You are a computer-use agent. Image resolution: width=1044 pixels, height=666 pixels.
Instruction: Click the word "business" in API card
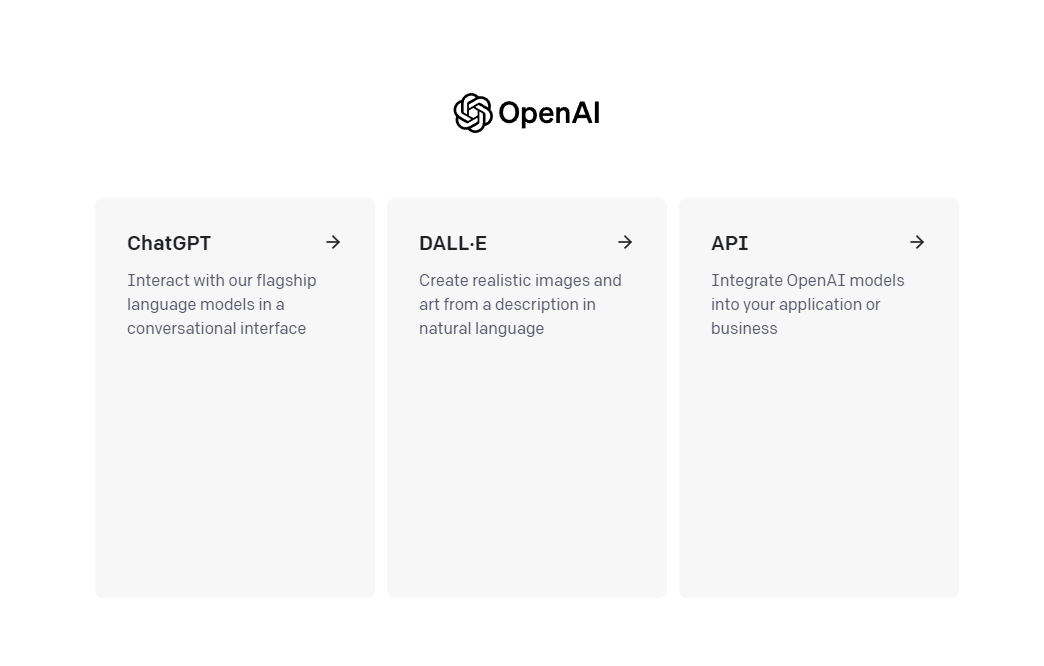744,328
